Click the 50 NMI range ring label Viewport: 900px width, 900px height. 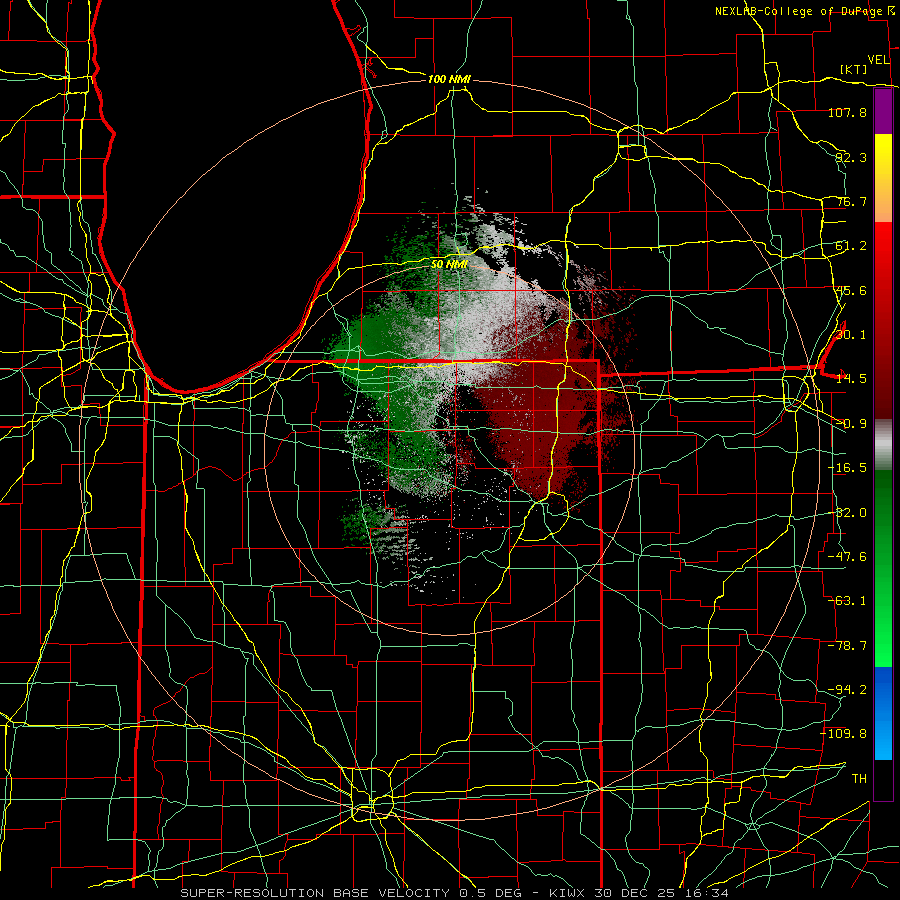449,264
